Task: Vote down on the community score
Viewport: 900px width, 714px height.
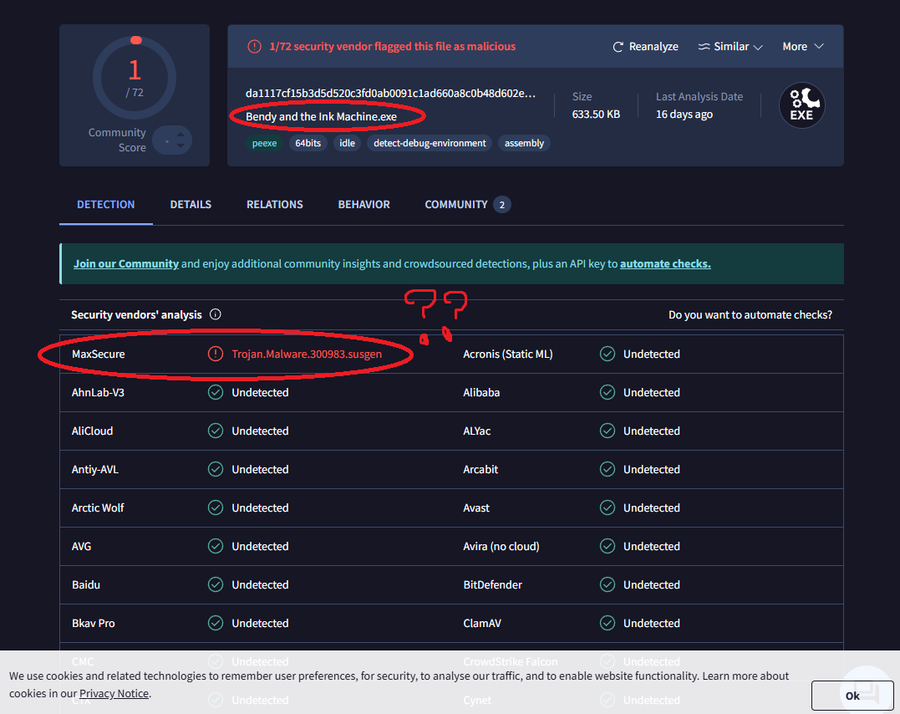Action: (180, 146)
